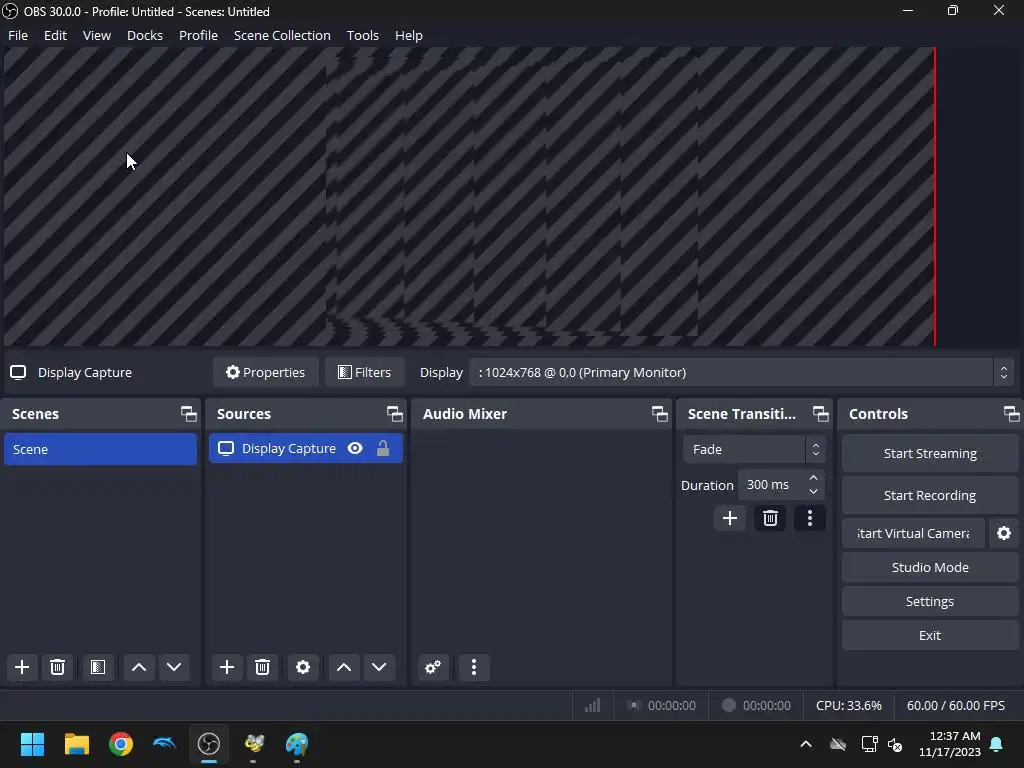Screen dimensions: 1024x768
Task: Open the Windows Start menu
Action: point(32,744)
